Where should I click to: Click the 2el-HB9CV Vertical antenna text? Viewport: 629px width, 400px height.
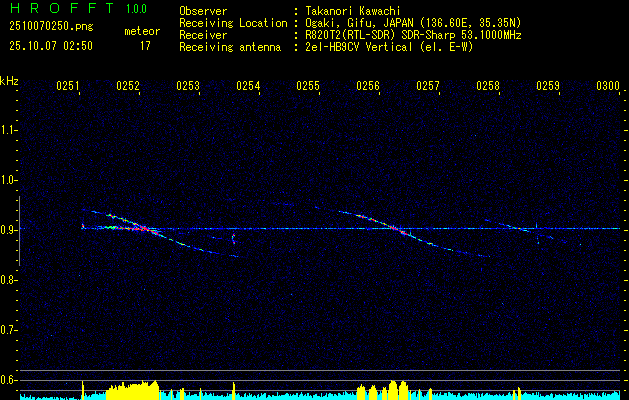pyautogui.click(x=389, y=47)
